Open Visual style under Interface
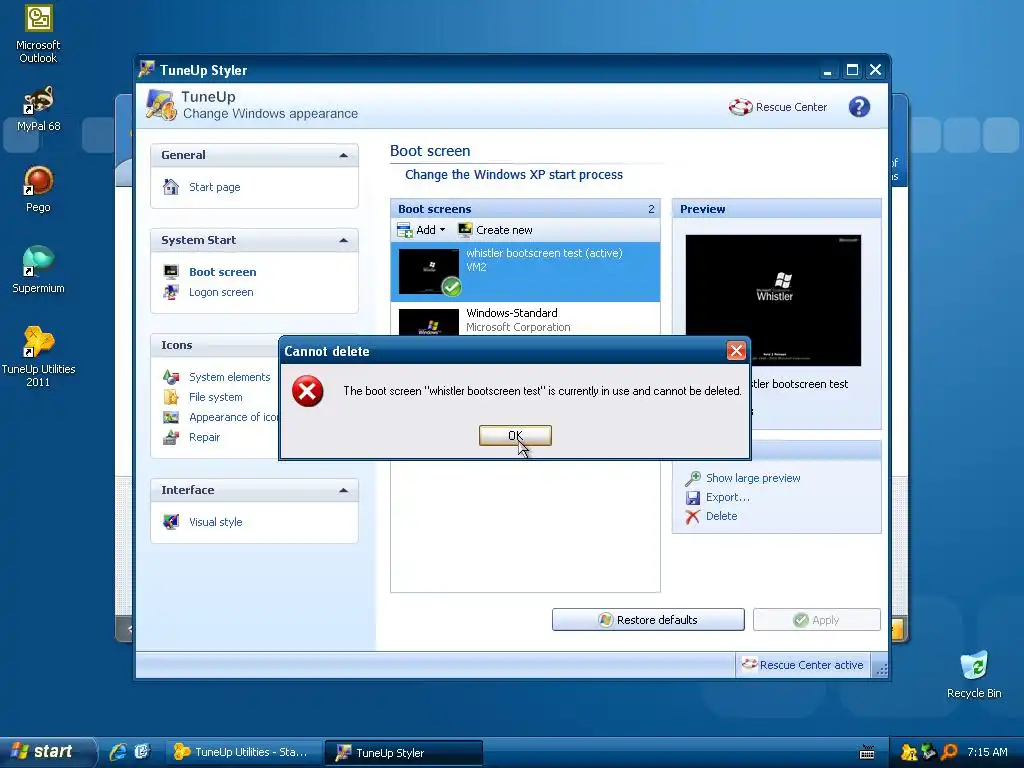 coord(216,522)
